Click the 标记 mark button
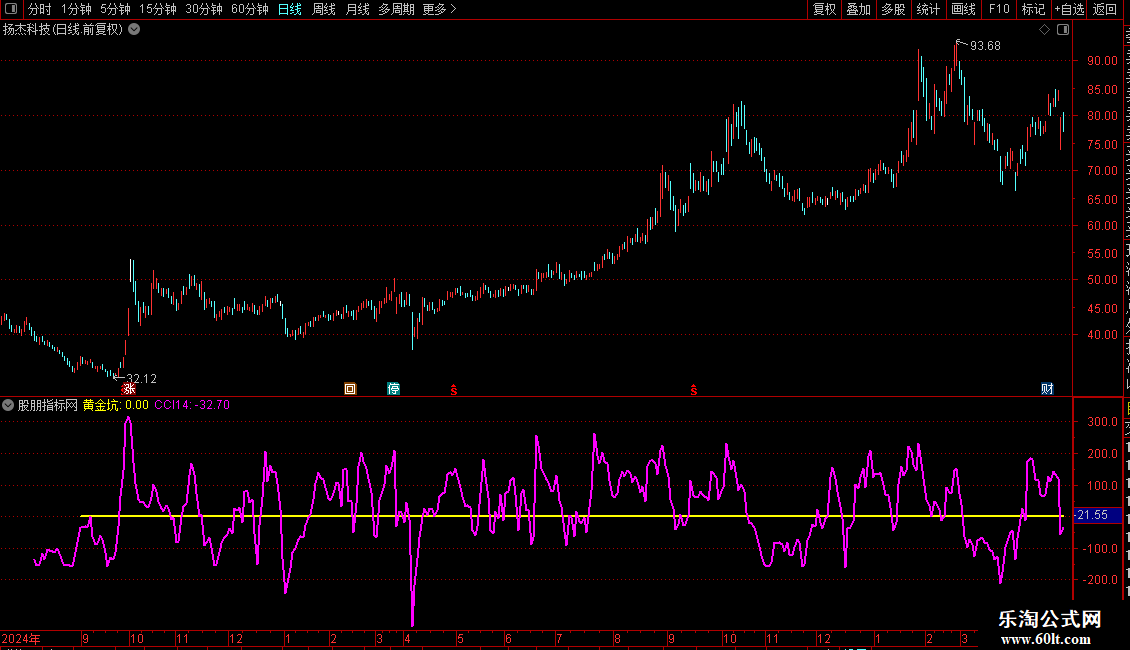Image resolution: width=1130 pixels, height=650 pixels. 1033,9
